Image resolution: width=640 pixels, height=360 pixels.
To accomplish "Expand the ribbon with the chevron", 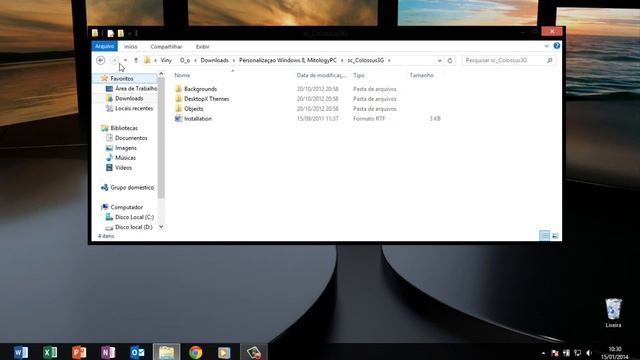I will click(547, 46).
